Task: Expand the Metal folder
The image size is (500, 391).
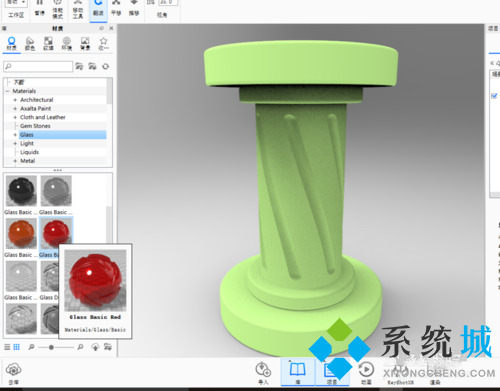Action: (x=15, y=161)
